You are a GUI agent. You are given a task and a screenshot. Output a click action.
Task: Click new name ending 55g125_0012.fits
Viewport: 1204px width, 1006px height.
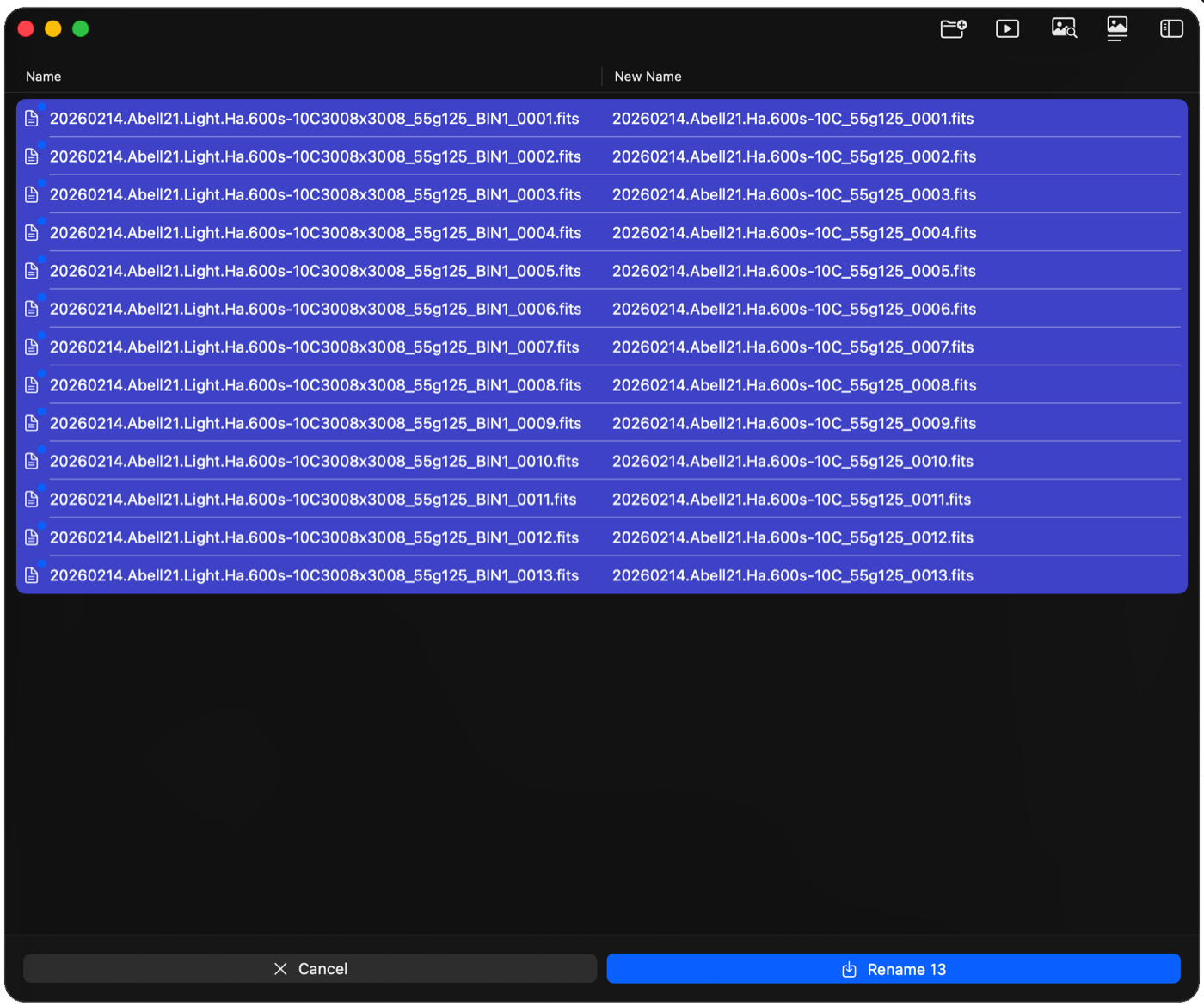[x=793, y=537]
